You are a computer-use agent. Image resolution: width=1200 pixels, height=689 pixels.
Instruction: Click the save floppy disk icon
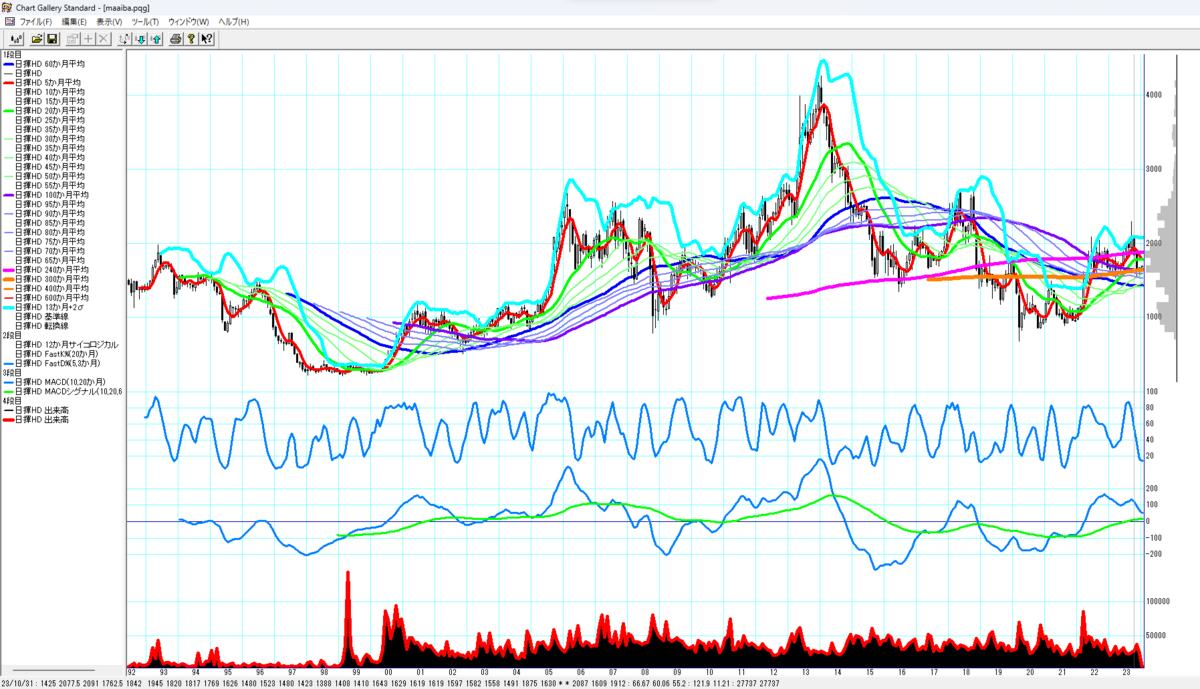click(53, 39)
